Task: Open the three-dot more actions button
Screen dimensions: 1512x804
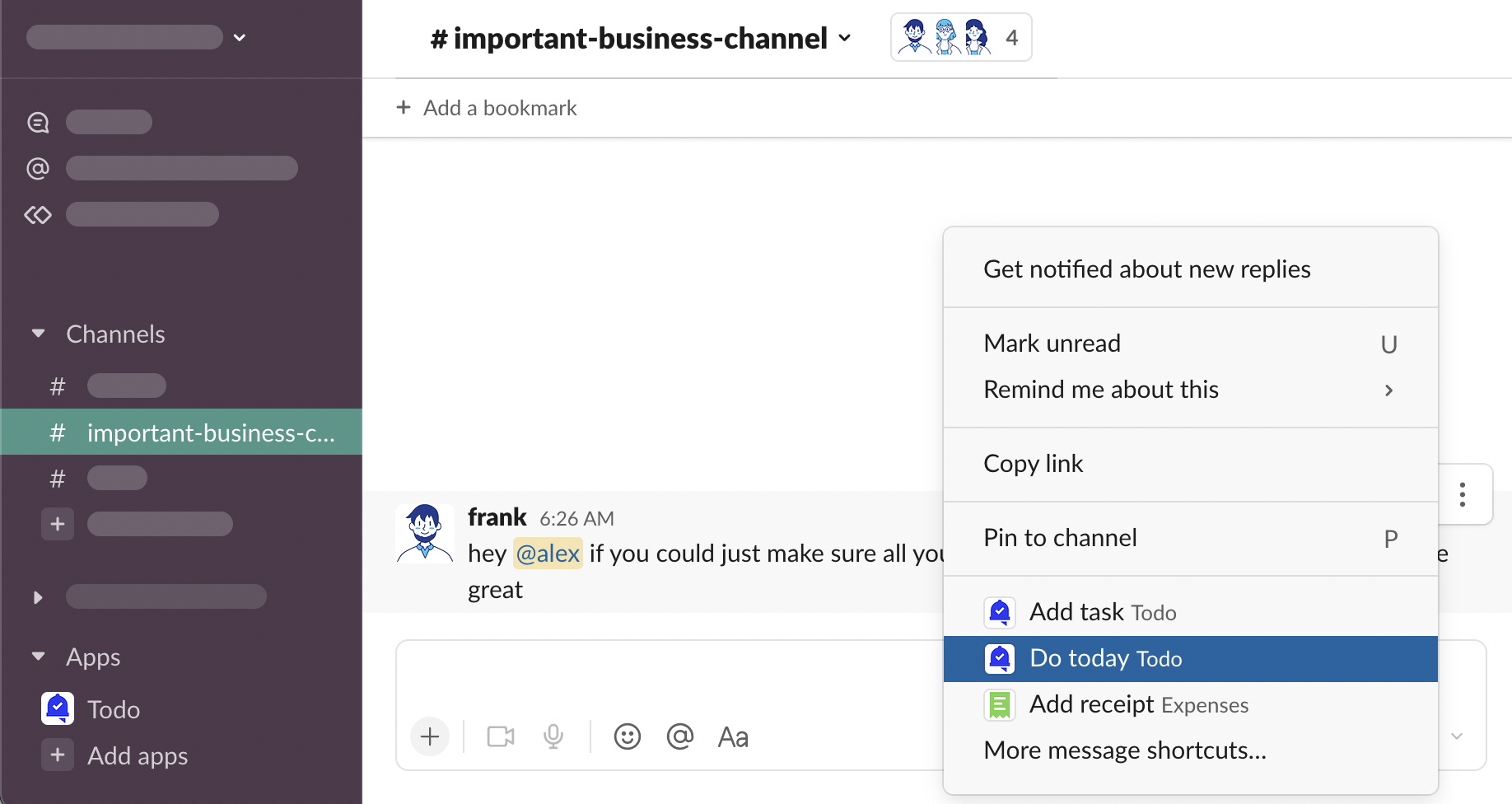Action: coord(1462,494)
